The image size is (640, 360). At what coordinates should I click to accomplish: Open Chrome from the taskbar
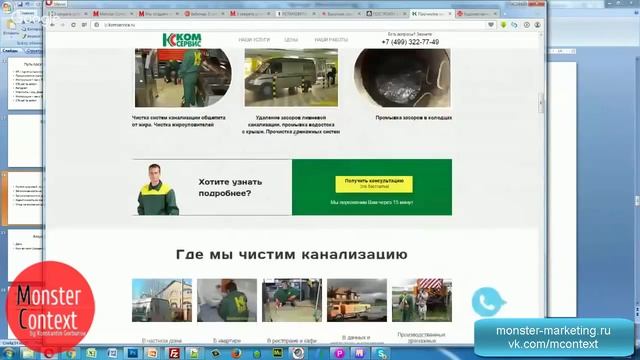[x=71, y=353]
